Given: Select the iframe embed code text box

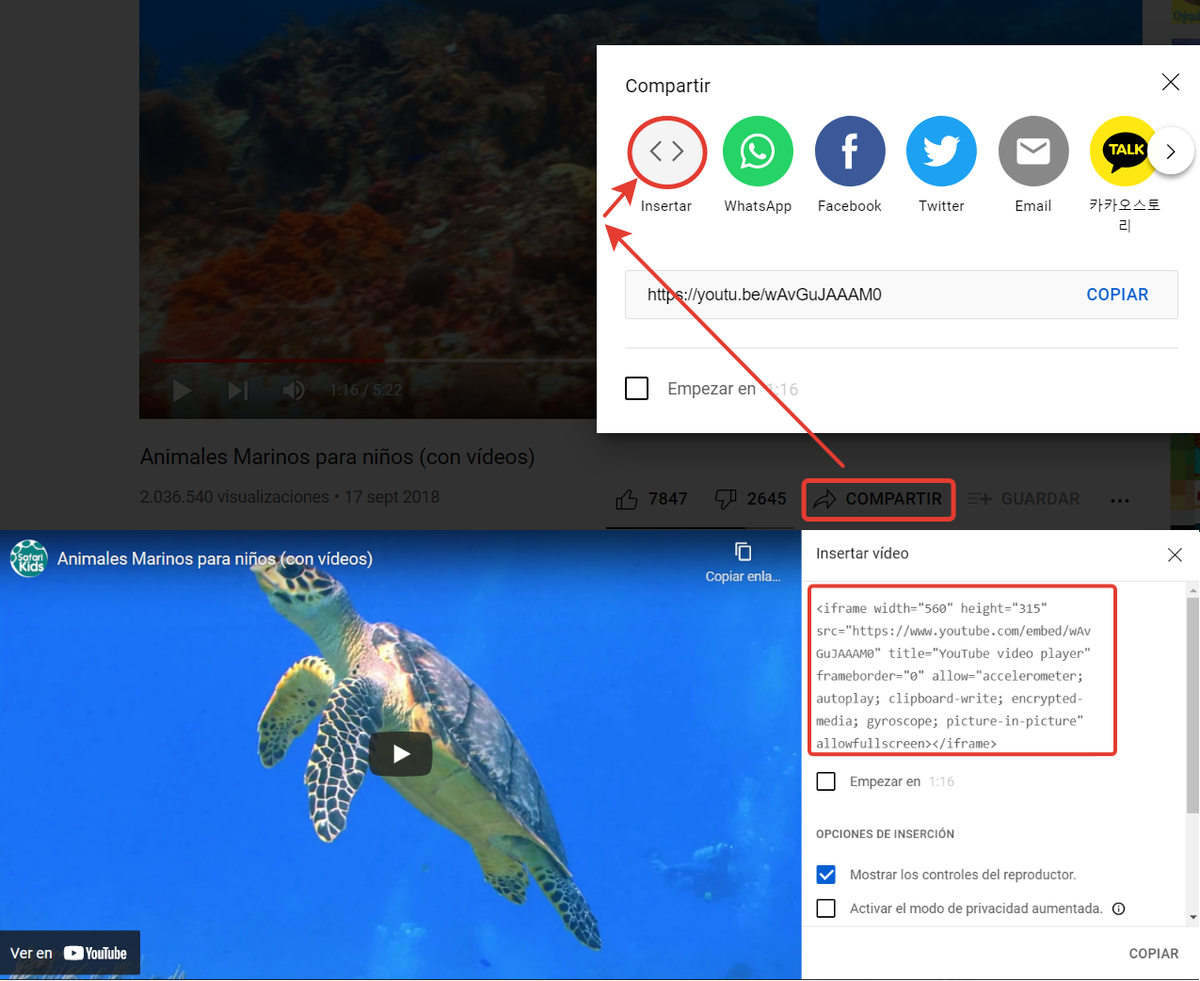Looking at the screenshot, I should tap(961, 671).
